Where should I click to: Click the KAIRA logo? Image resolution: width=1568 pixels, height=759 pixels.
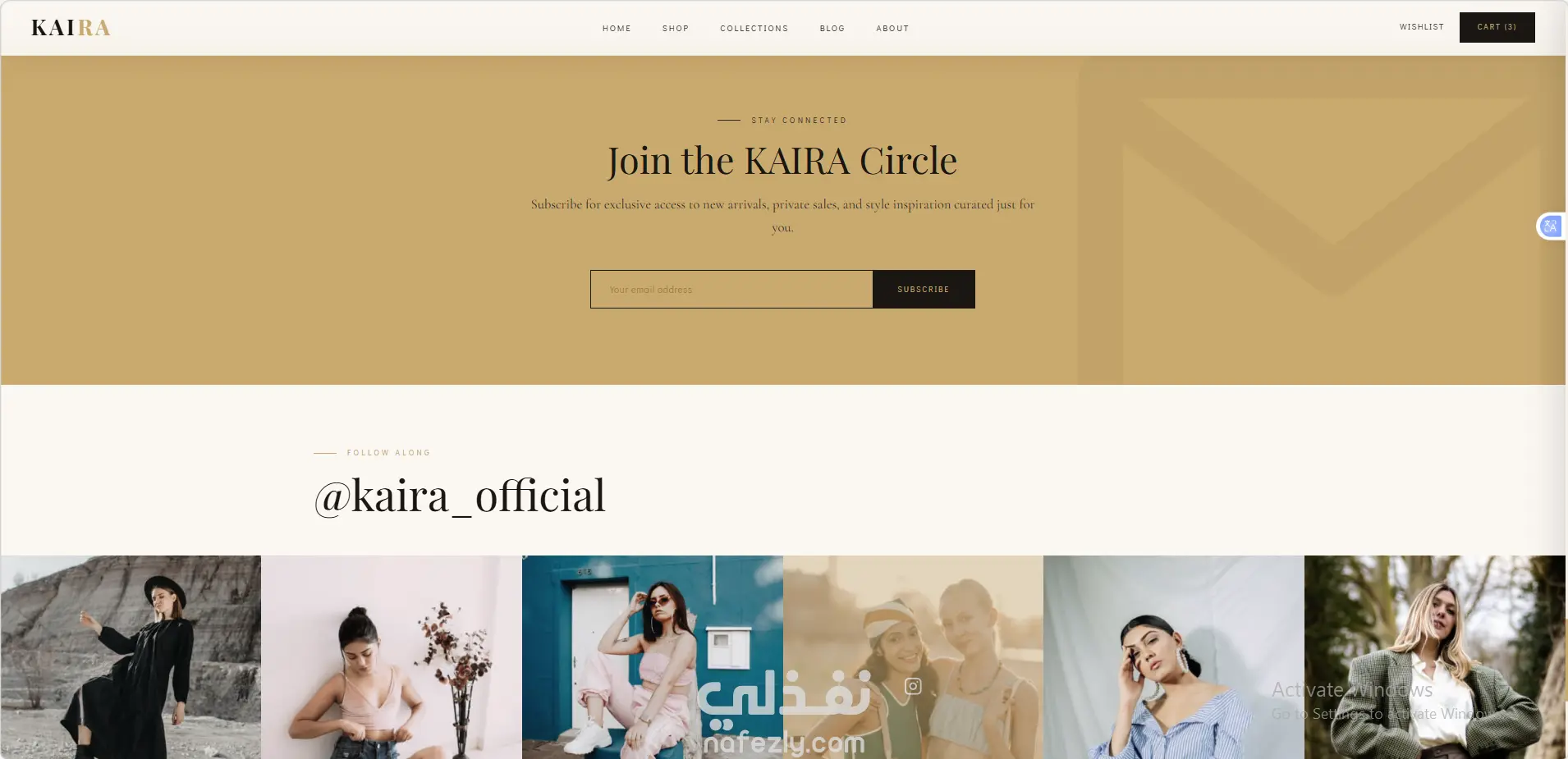coord(71,28)
